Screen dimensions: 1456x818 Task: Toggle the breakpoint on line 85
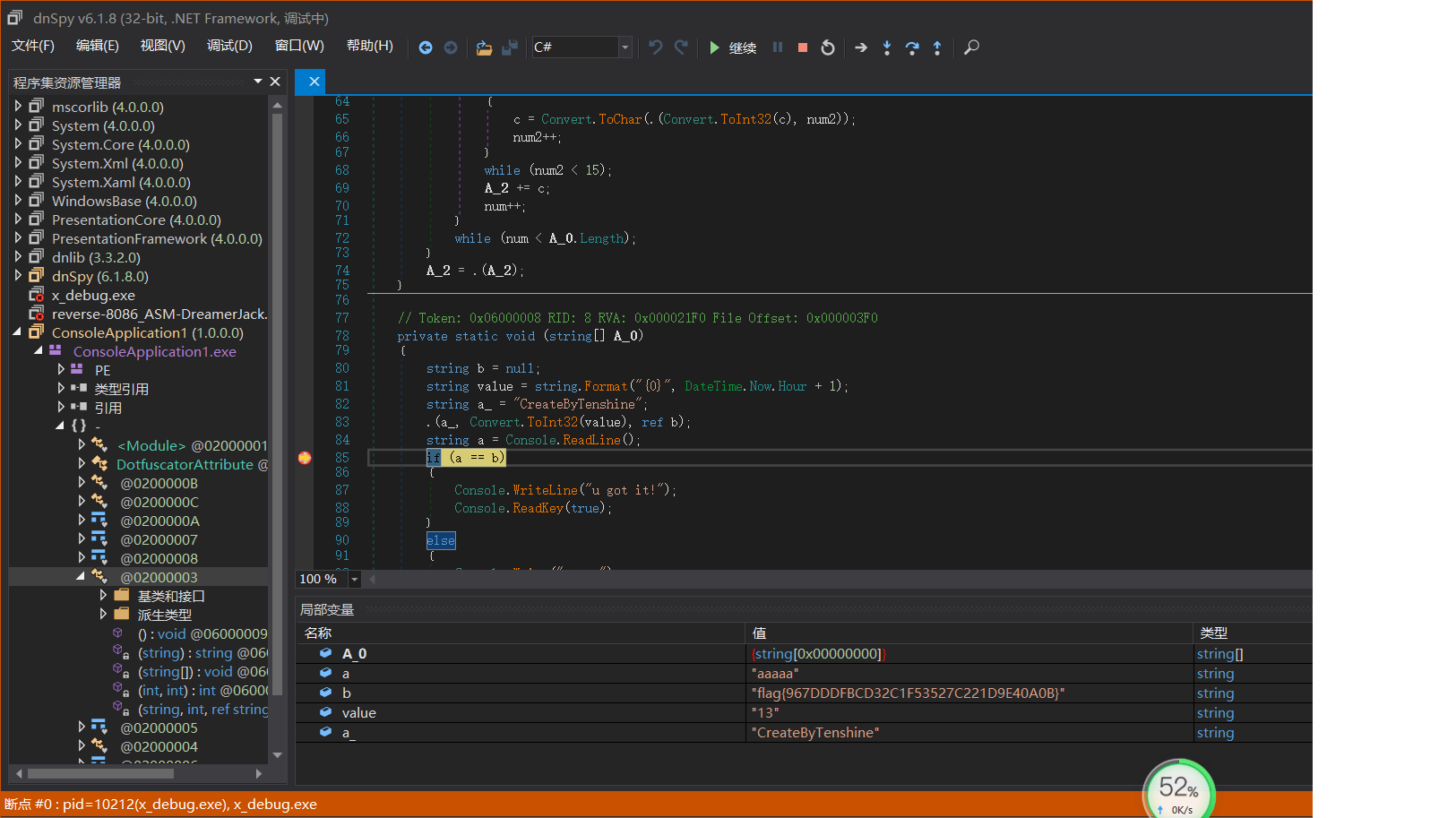(305, 458)
